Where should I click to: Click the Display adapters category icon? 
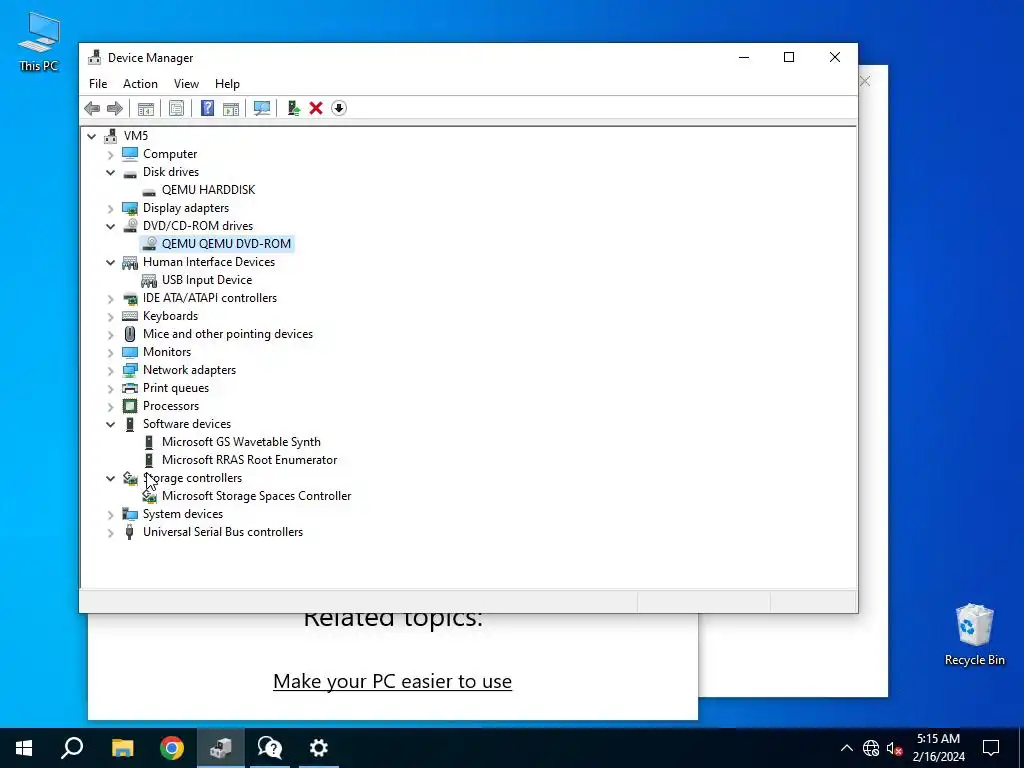click(130, 208)
